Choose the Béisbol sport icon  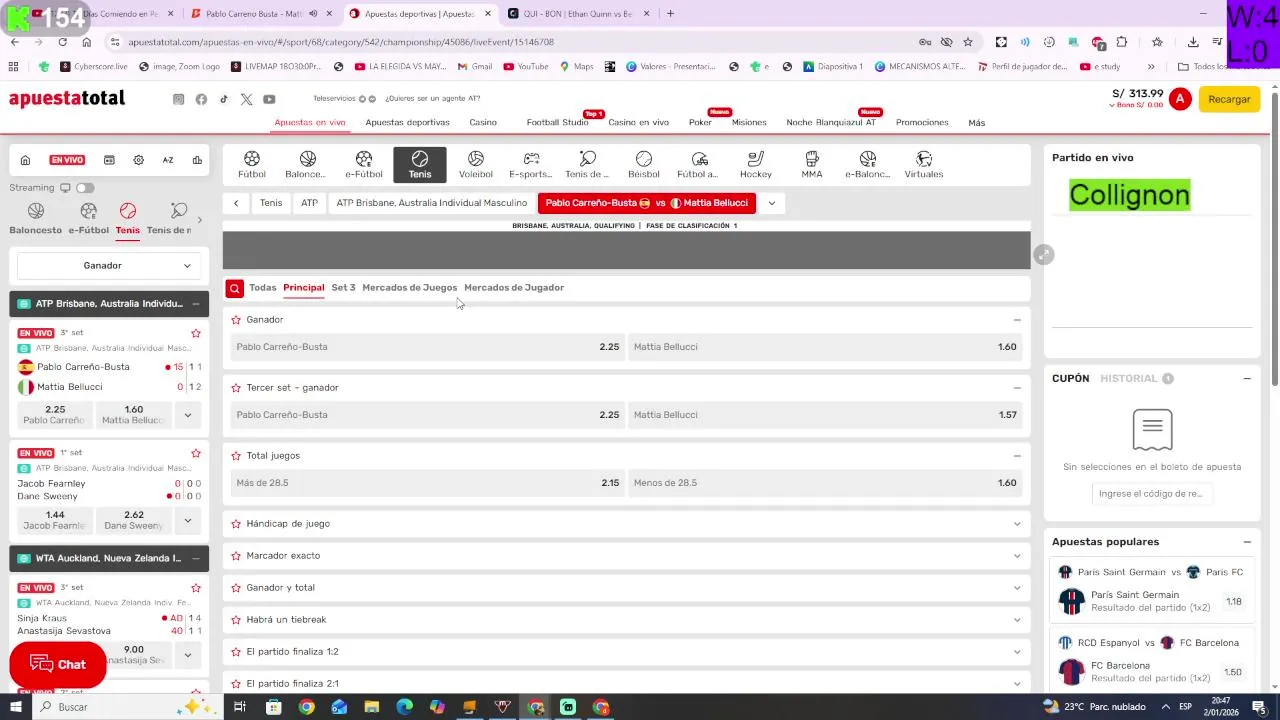[644, 165]
